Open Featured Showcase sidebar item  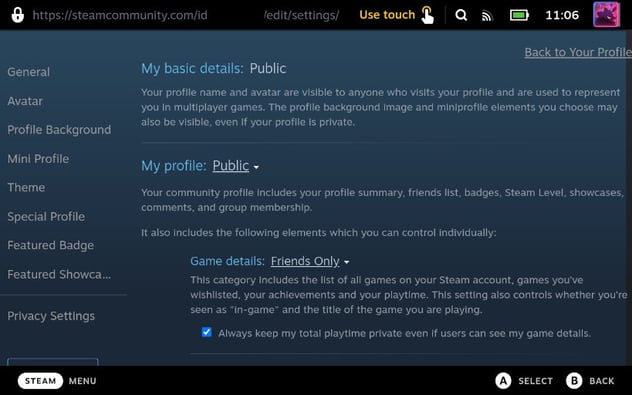(59, 274)
